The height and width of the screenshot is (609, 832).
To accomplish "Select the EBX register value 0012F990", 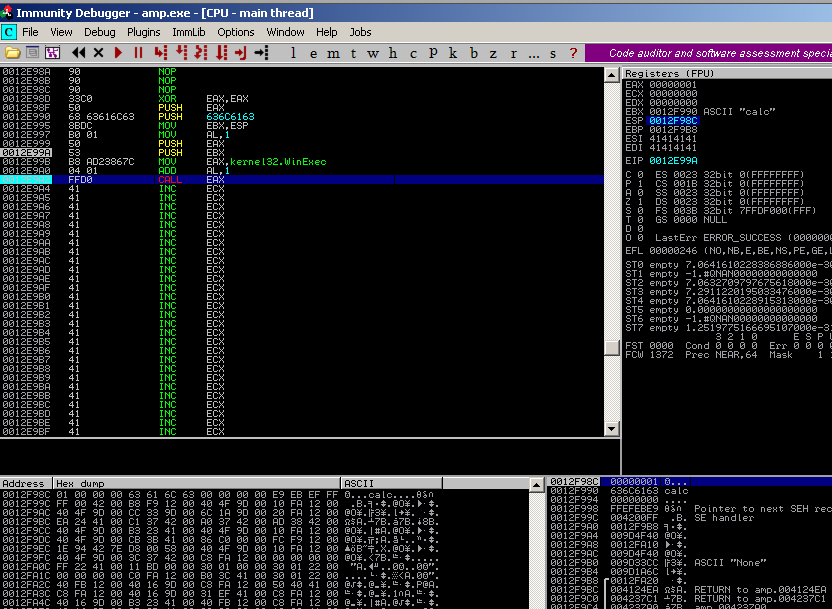I will (x=673, y=112).
